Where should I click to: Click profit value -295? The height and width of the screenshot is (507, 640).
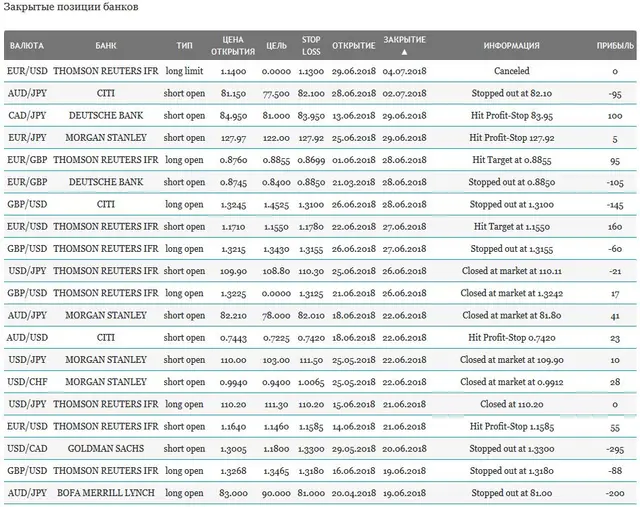tap(615, 449)
